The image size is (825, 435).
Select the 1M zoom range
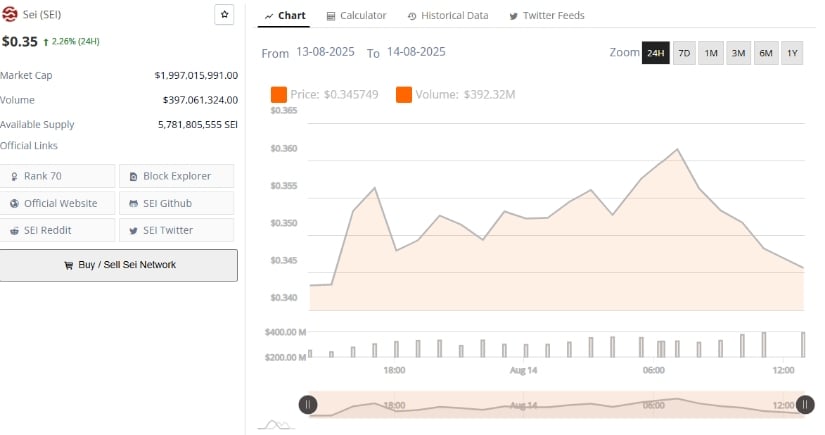(x=711, y=53)
